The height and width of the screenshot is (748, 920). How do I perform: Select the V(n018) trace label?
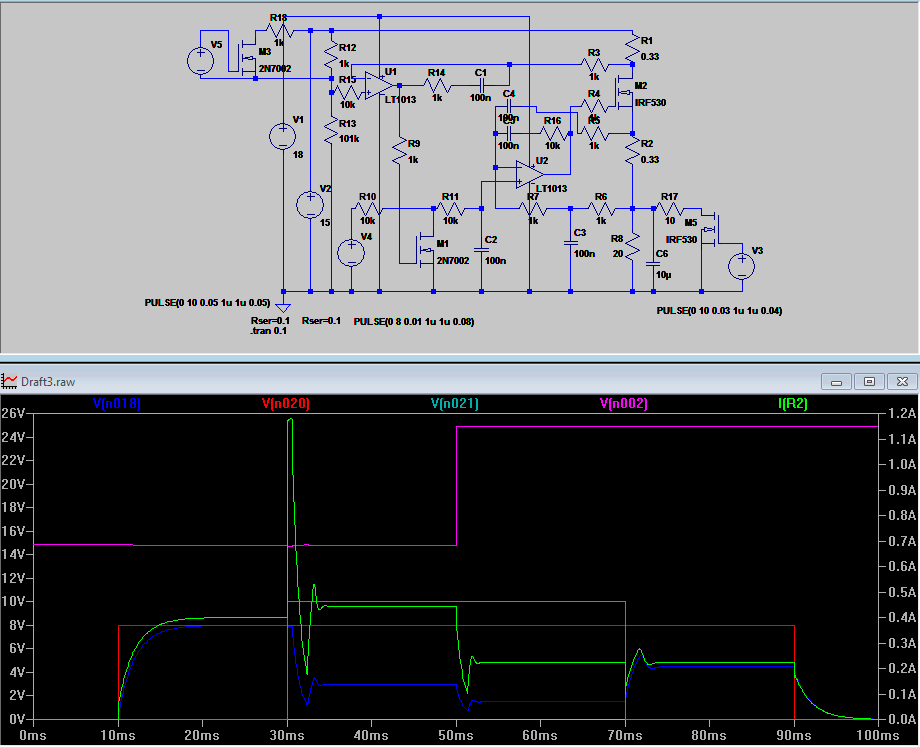(117, 404)
